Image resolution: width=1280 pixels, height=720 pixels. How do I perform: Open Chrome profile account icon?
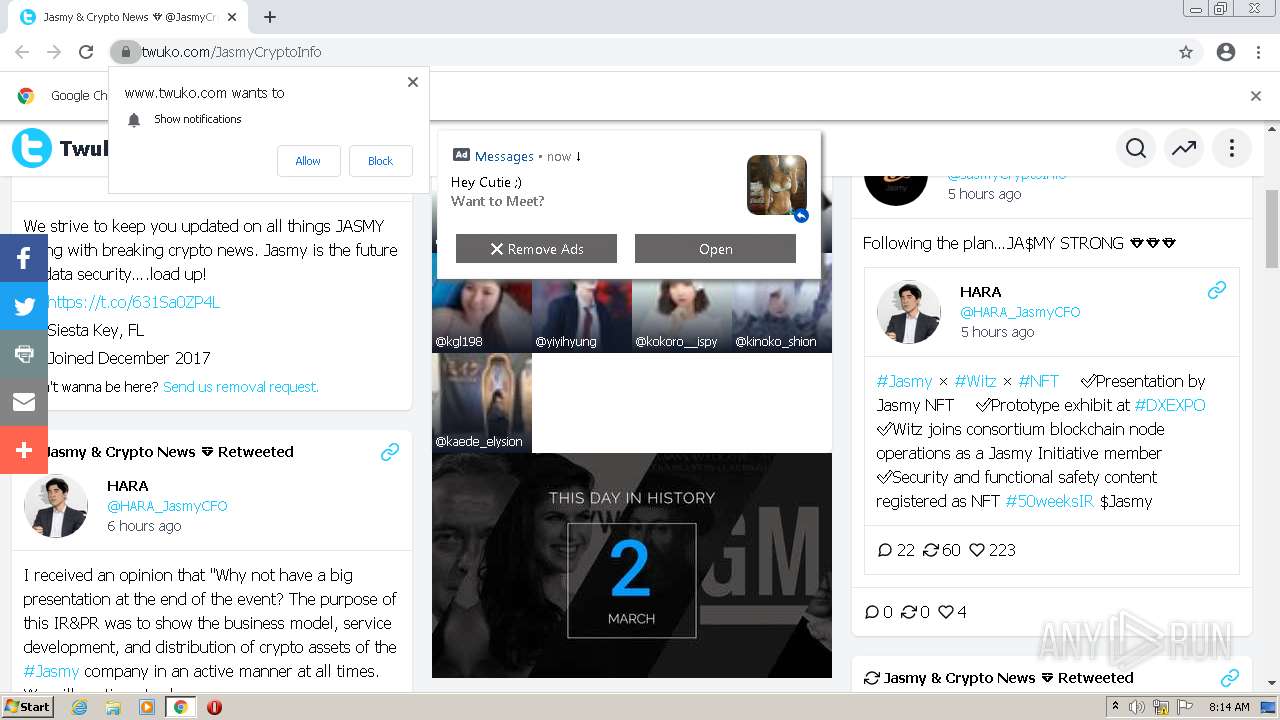click(x=1226, y=52)
